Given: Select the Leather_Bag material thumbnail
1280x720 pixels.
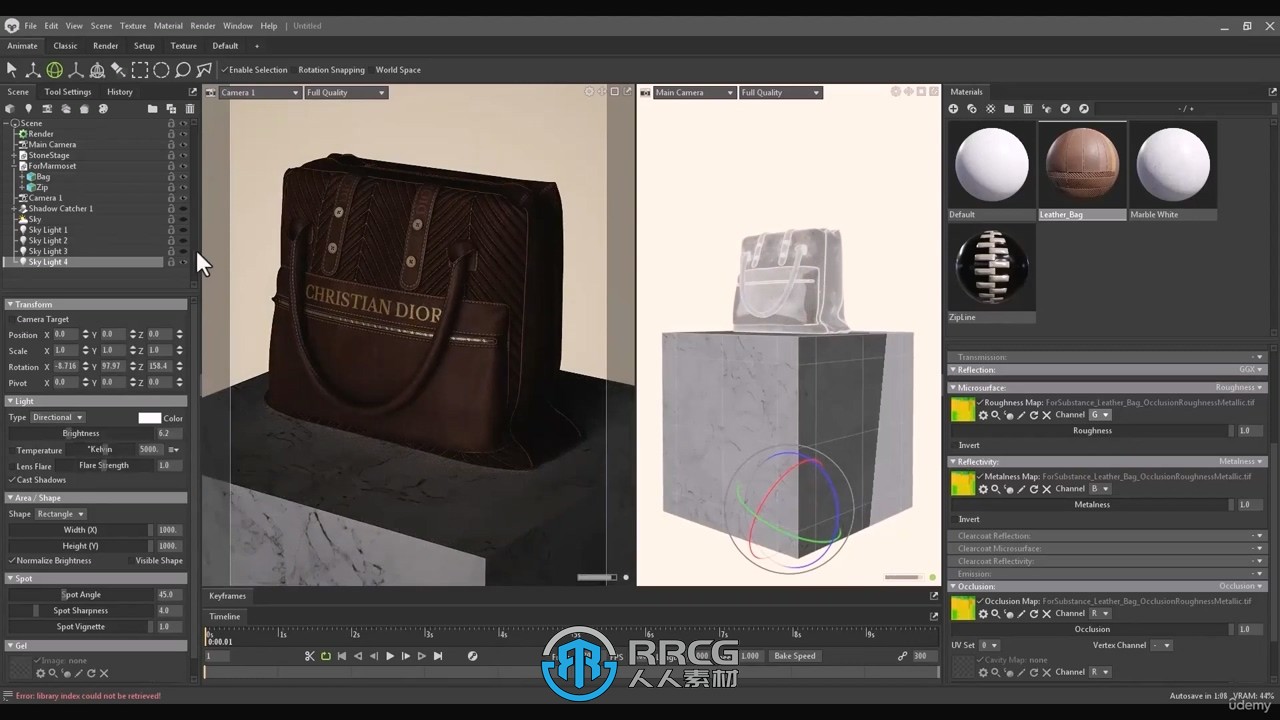Looking at the screenshot, I should click(x=1082, y=170).
